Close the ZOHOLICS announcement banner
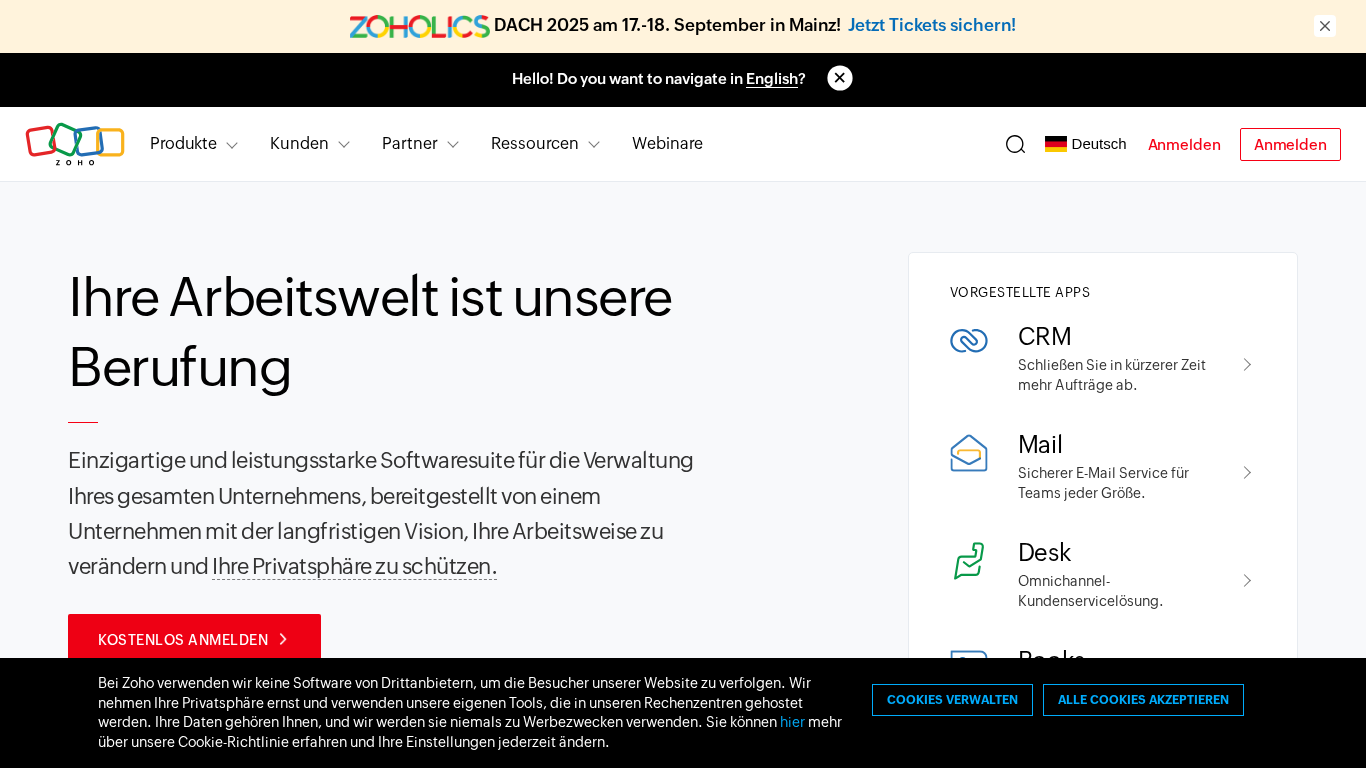The width and height of the screenshot is (1366, 768). click(1325, 26)
